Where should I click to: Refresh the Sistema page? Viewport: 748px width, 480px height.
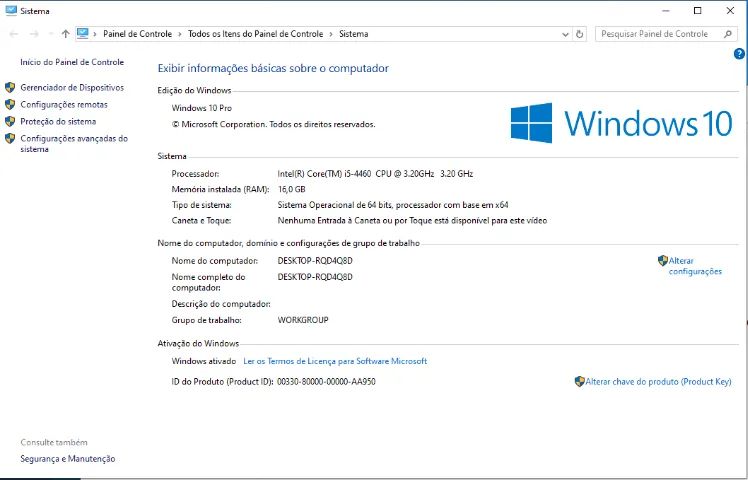click(x=579, y=34)
